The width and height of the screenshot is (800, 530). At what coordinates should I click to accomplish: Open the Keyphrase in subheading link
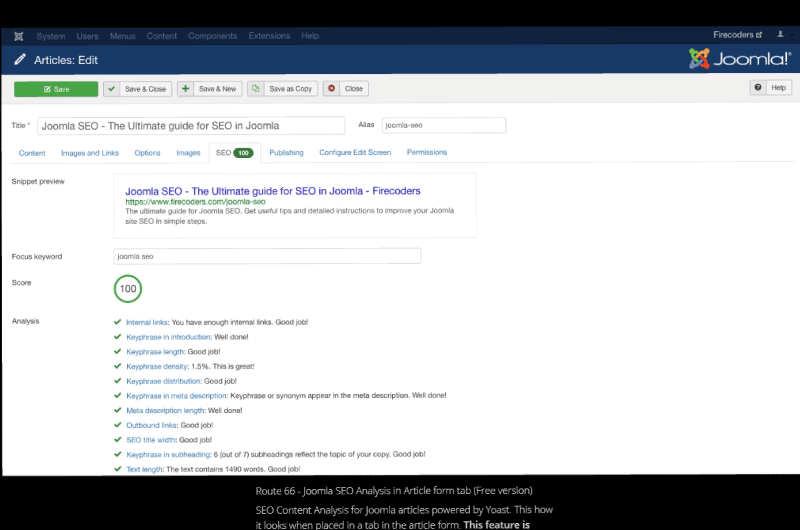coord(168,455)
